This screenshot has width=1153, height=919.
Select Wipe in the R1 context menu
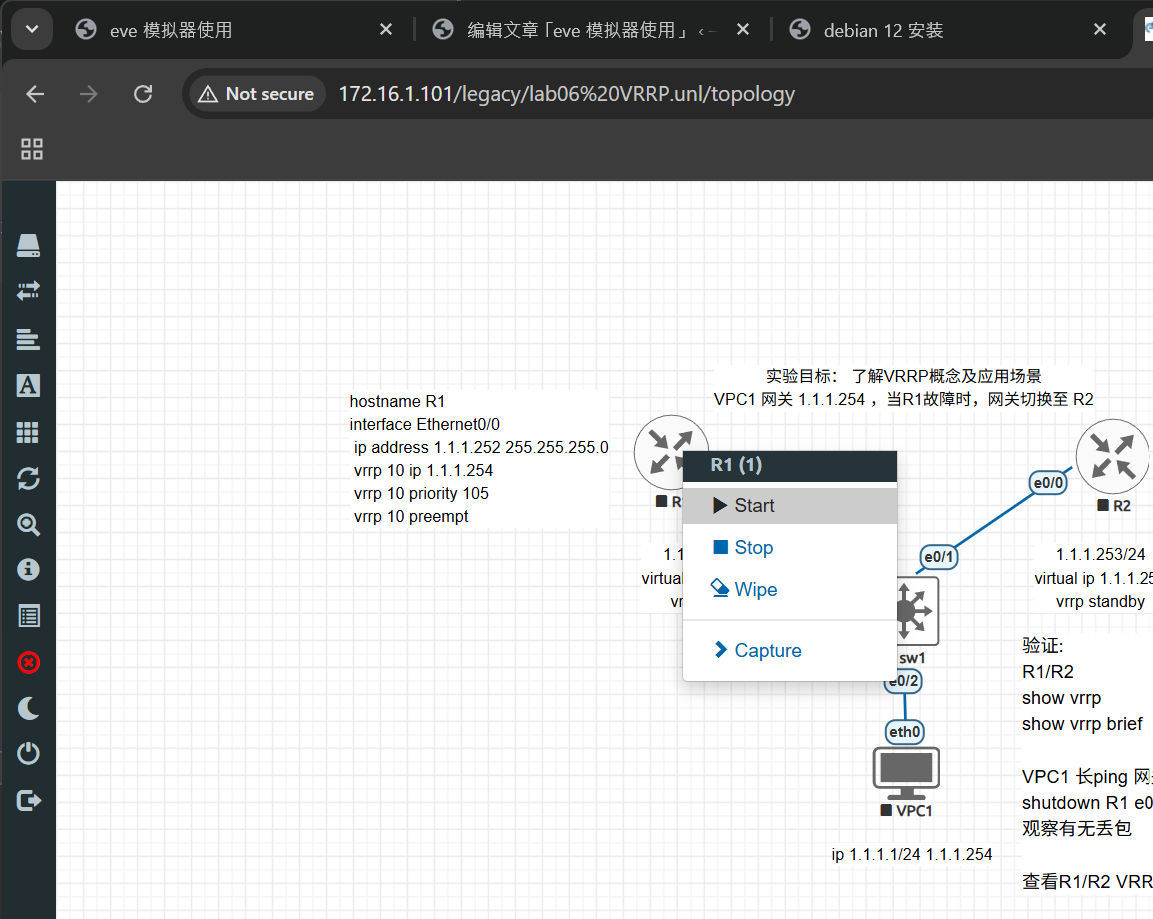click(x=754, y=590)
